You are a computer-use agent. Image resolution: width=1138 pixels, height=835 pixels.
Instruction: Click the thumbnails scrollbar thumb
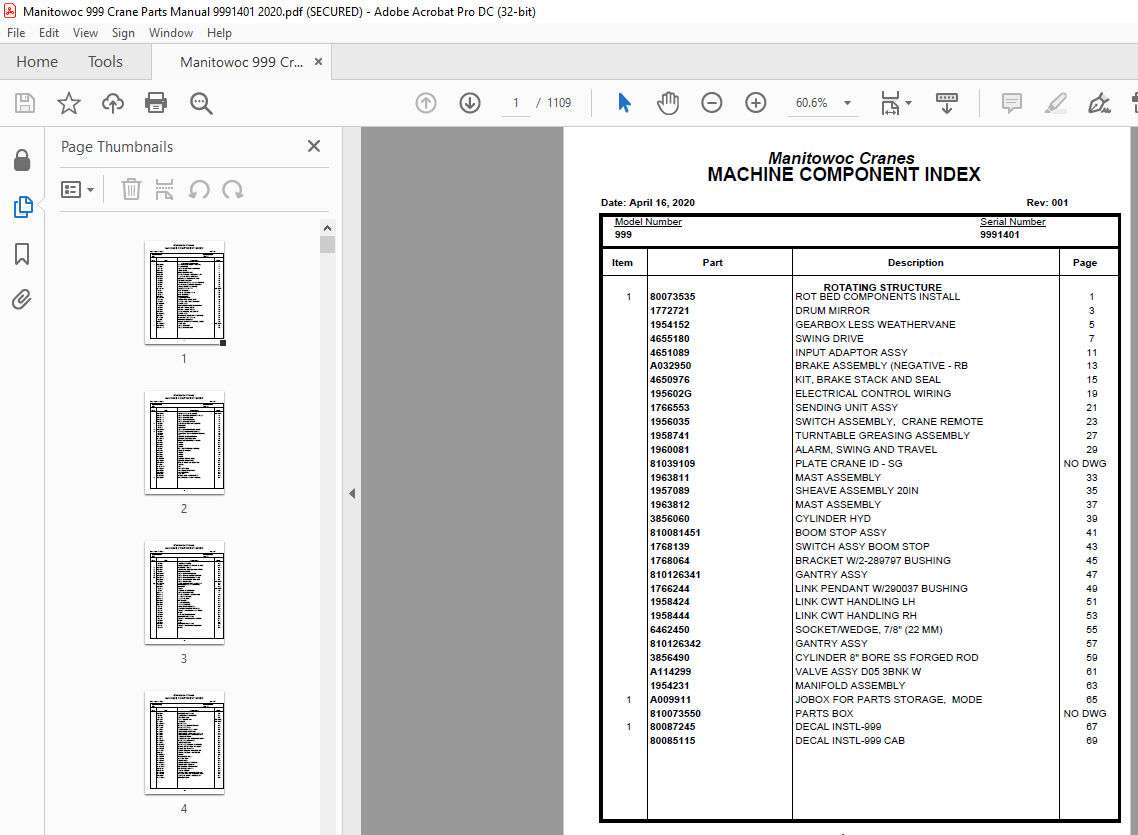click(x=327, y=244)
